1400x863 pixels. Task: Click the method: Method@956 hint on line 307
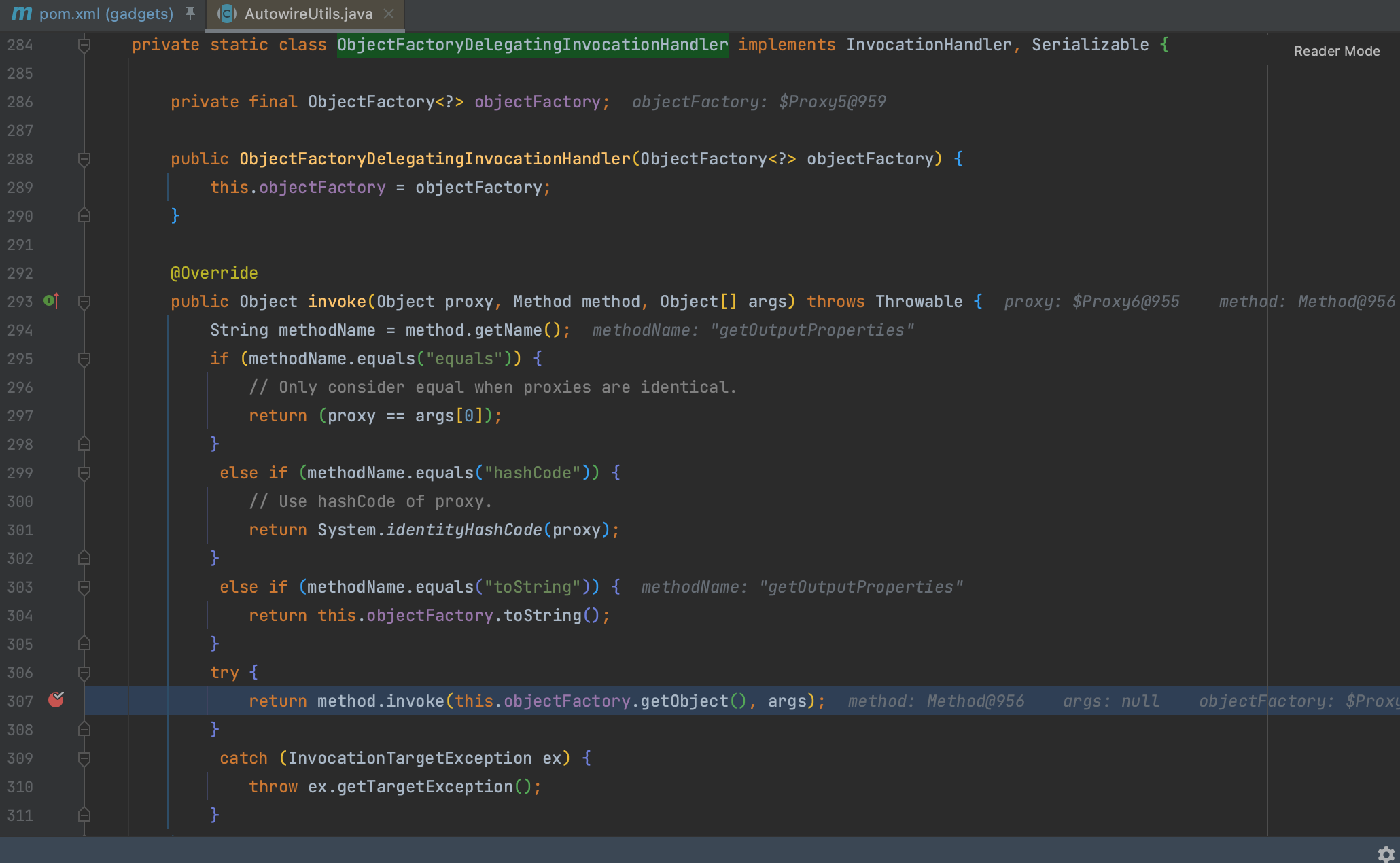coord(936,701)
